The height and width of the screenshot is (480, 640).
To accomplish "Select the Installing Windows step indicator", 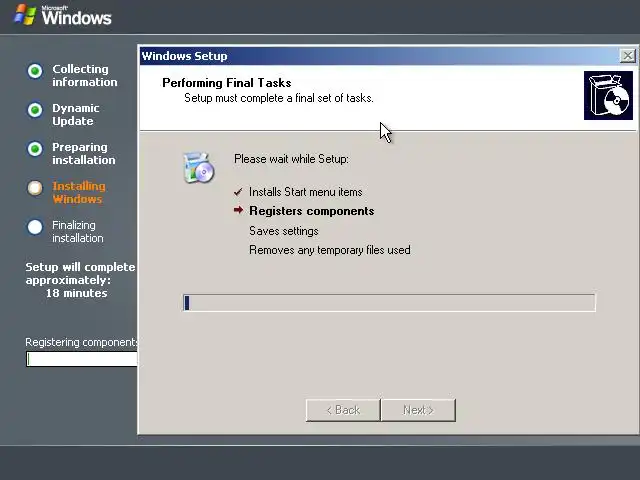I will click(35, 188).
